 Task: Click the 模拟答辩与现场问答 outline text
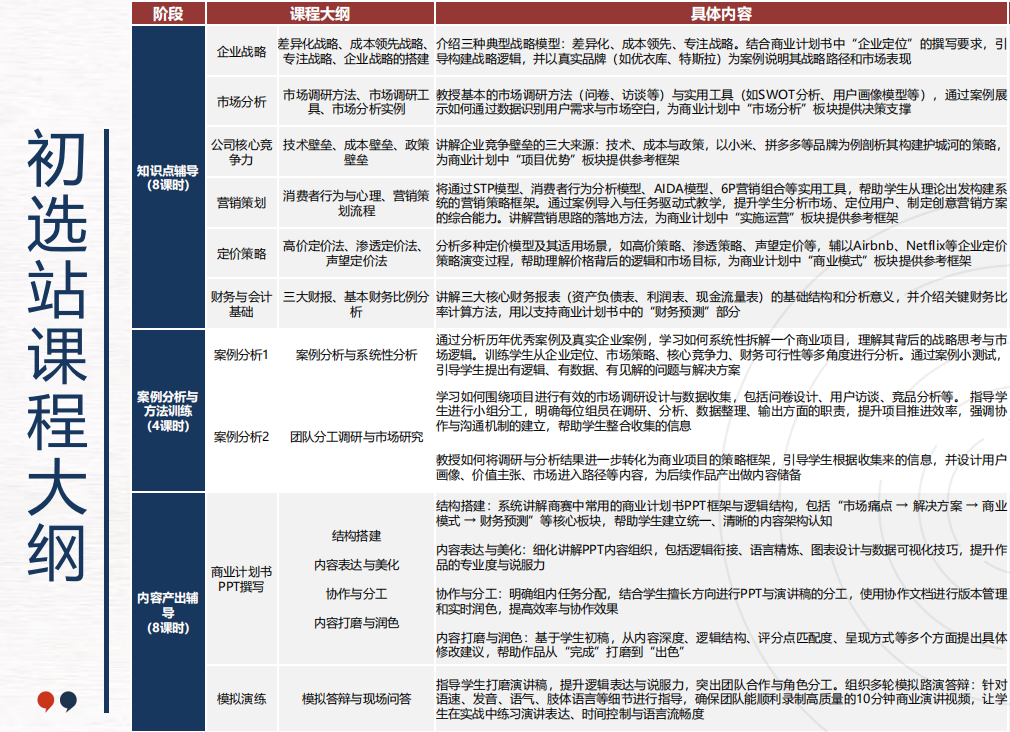point(357,699)
